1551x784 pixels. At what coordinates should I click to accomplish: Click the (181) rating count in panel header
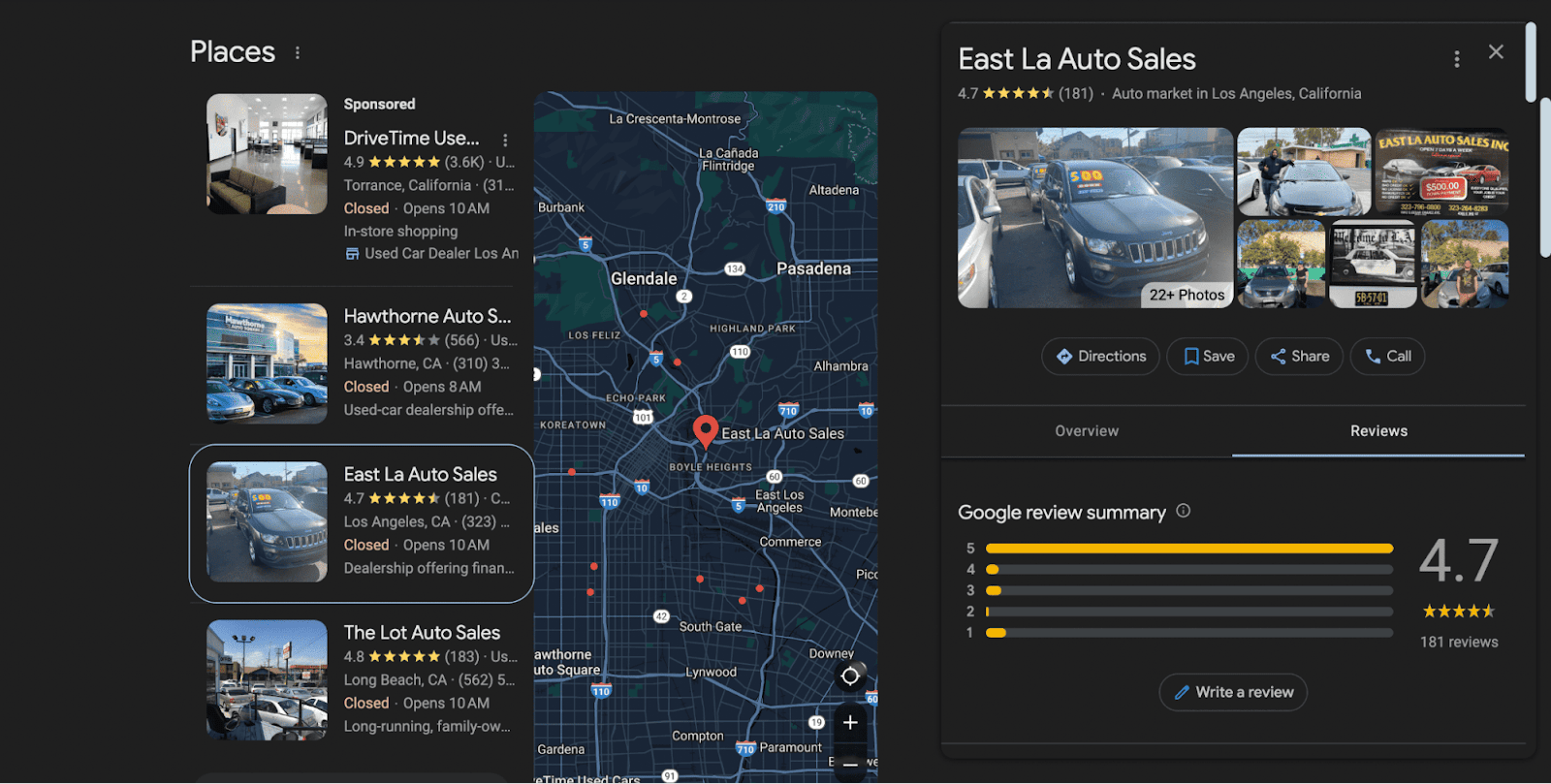click(1075, 93)
